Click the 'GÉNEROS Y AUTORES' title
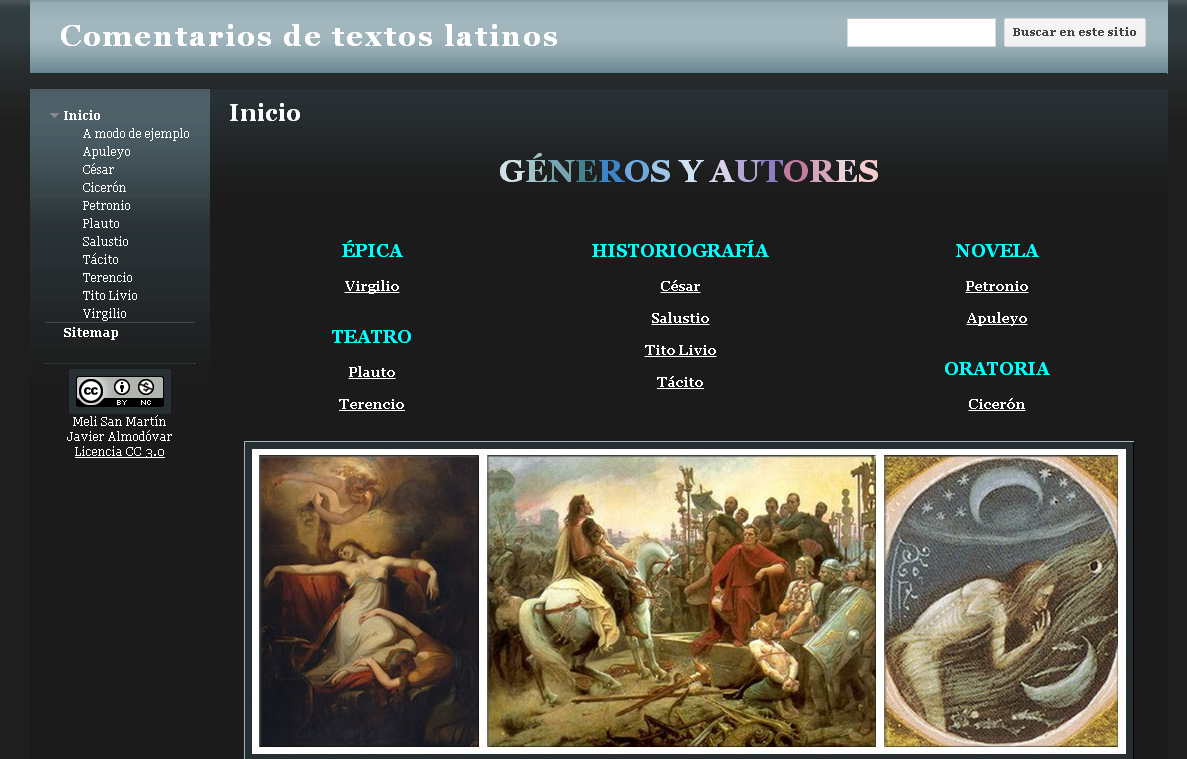This screenshot has width=1187, height=759. (x=689, y=171)
